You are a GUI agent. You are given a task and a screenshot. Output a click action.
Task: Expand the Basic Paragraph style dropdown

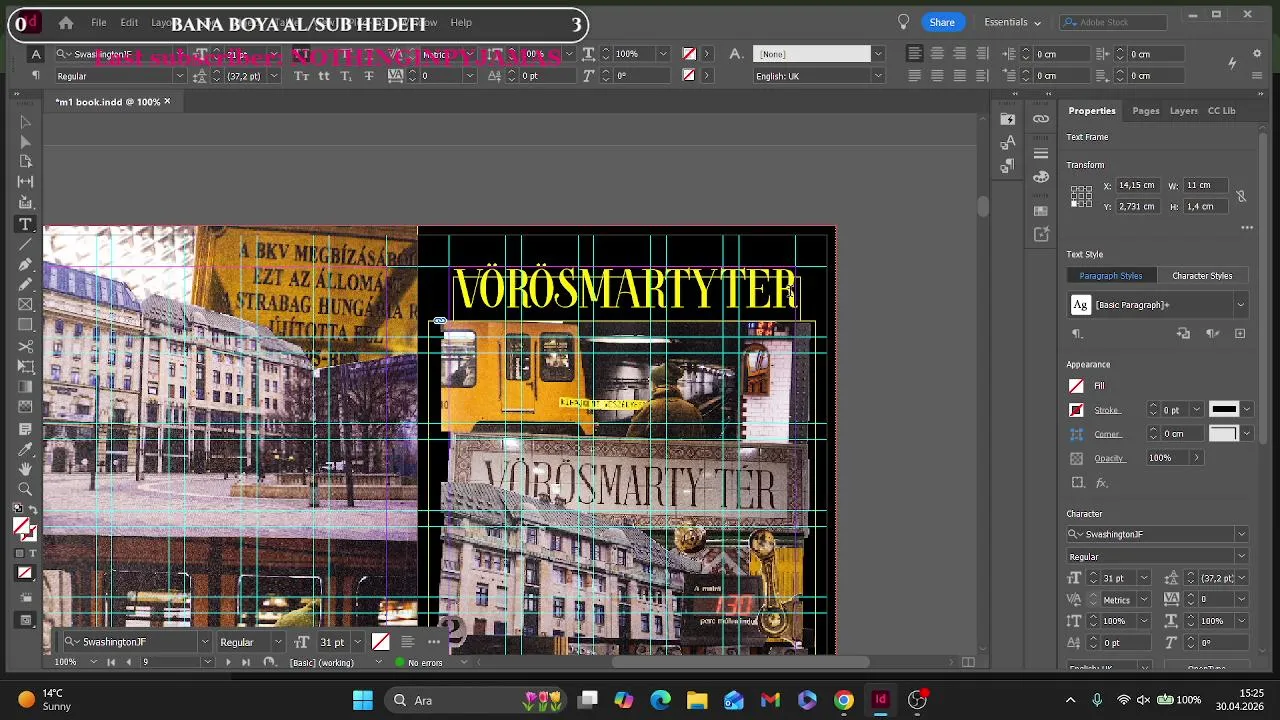click(x=1241, y=305)
